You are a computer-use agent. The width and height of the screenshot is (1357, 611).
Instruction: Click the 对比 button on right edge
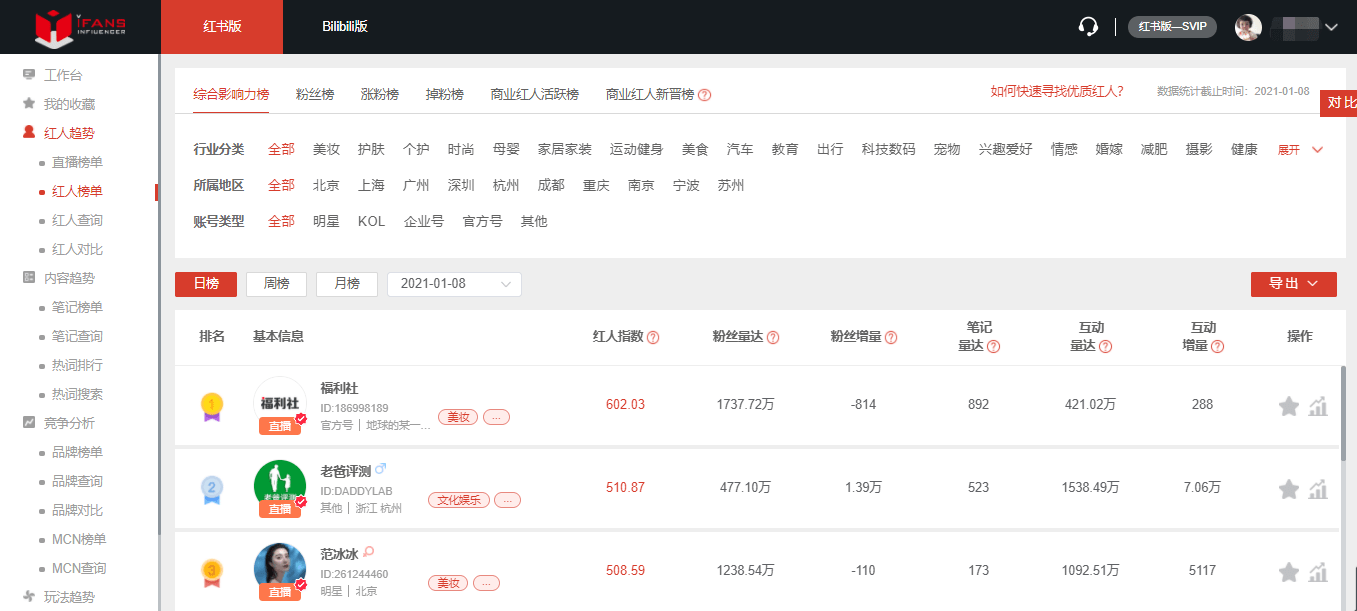[1341, 103]
